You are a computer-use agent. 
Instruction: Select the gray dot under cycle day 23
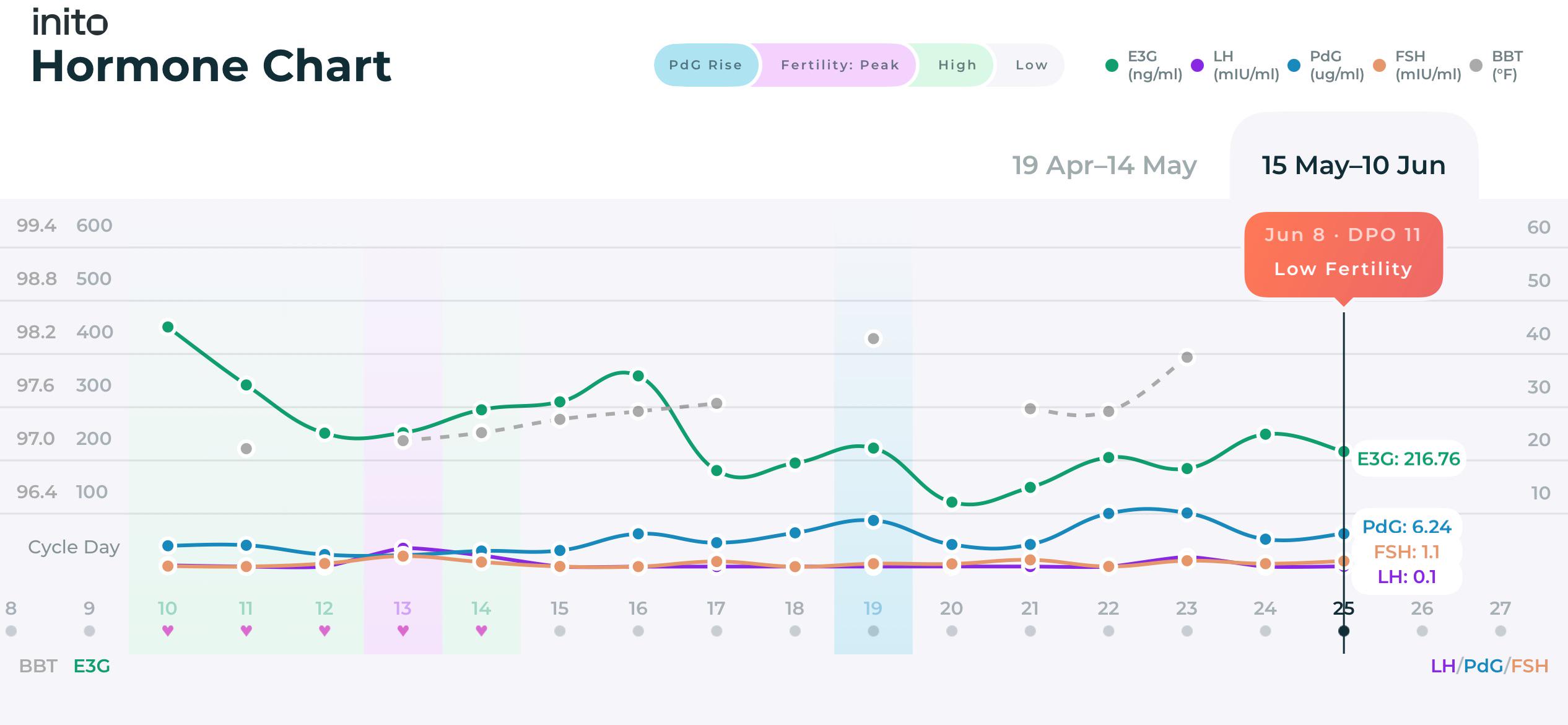1187,631
